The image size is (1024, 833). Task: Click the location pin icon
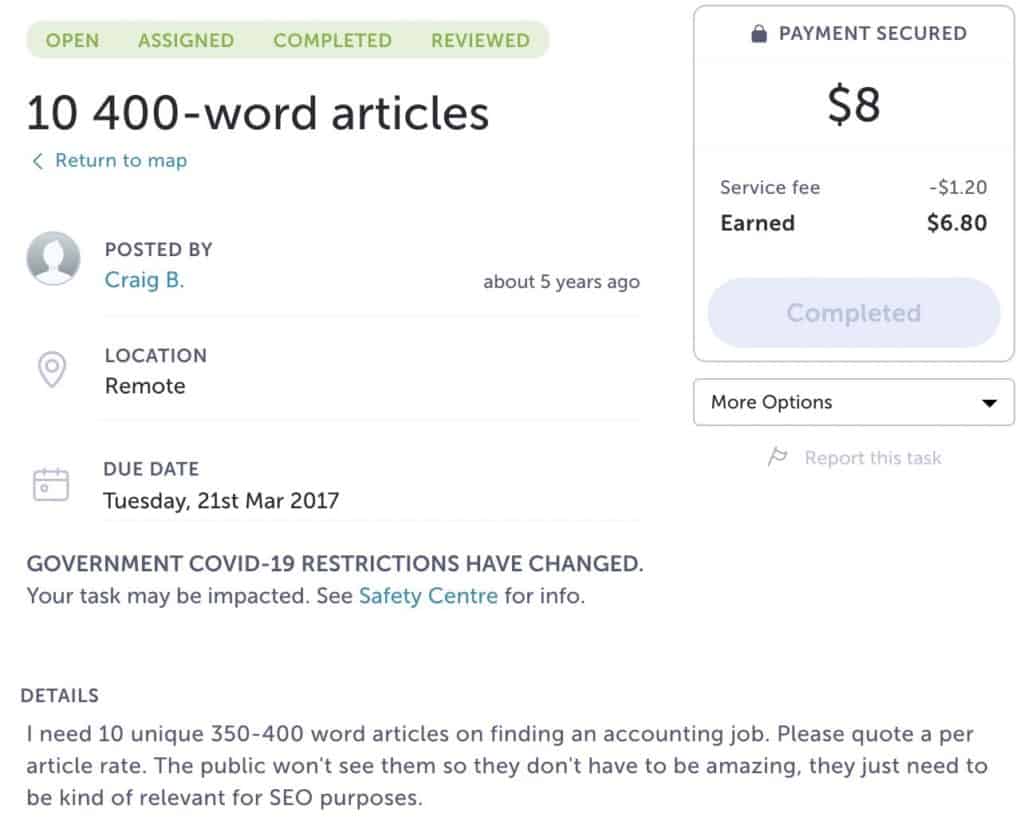(x=51, y=369)
